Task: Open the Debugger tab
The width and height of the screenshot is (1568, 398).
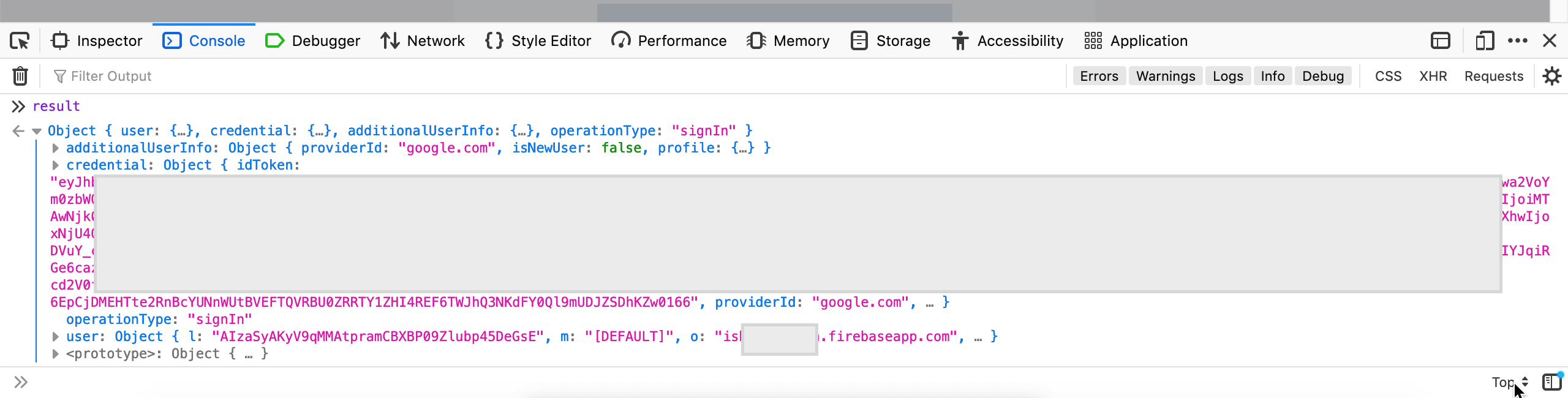Action: pyautogui.click(x=312, y=41)
